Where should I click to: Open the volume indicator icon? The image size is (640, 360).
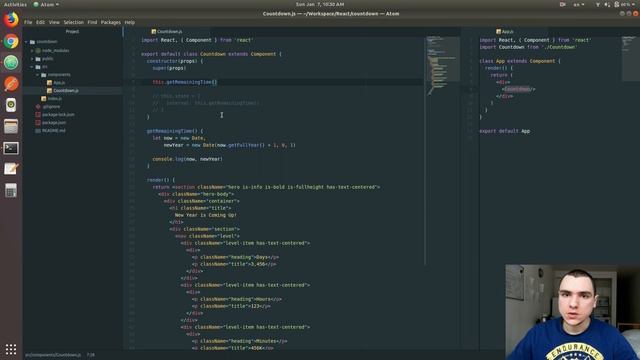click(607, 4)
